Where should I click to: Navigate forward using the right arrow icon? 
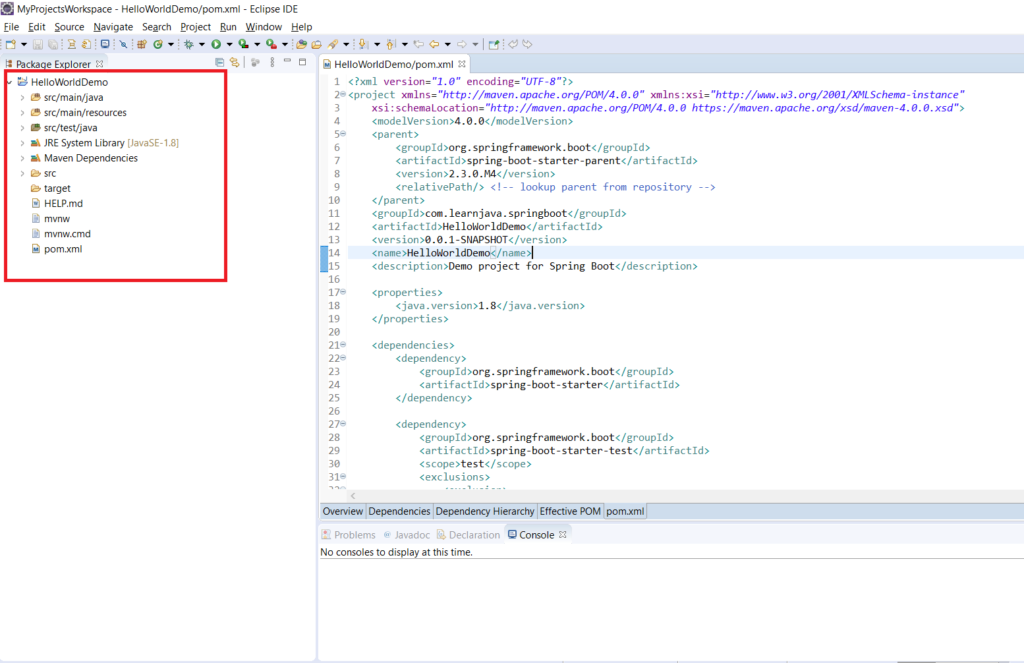pyautogui.click(x=462, y=43)
